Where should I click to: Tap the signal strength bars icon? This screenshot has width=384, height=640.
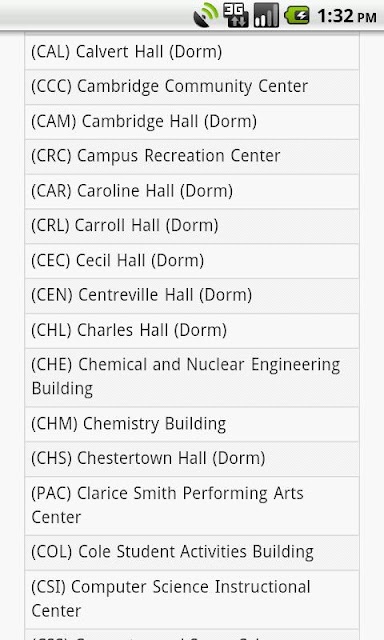click(266, 15)
